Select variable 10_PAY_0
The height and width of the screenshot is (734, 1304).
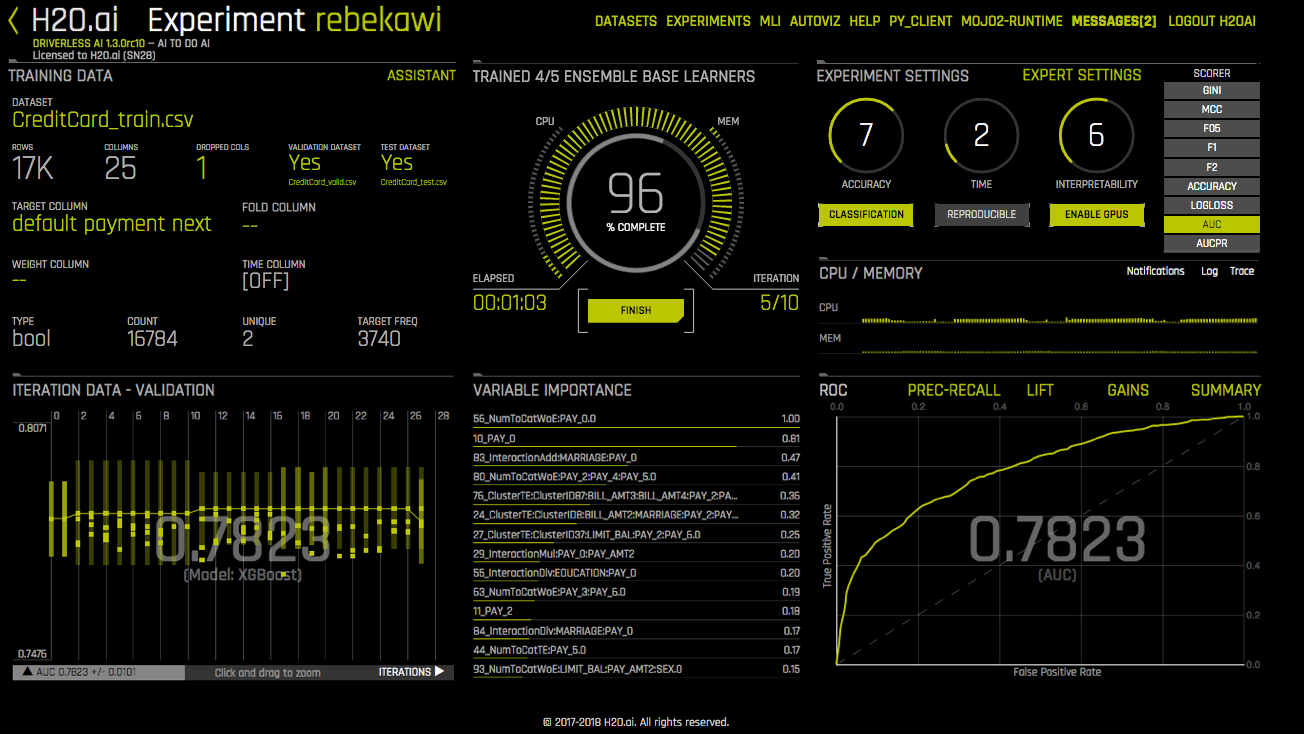(636, 438)
